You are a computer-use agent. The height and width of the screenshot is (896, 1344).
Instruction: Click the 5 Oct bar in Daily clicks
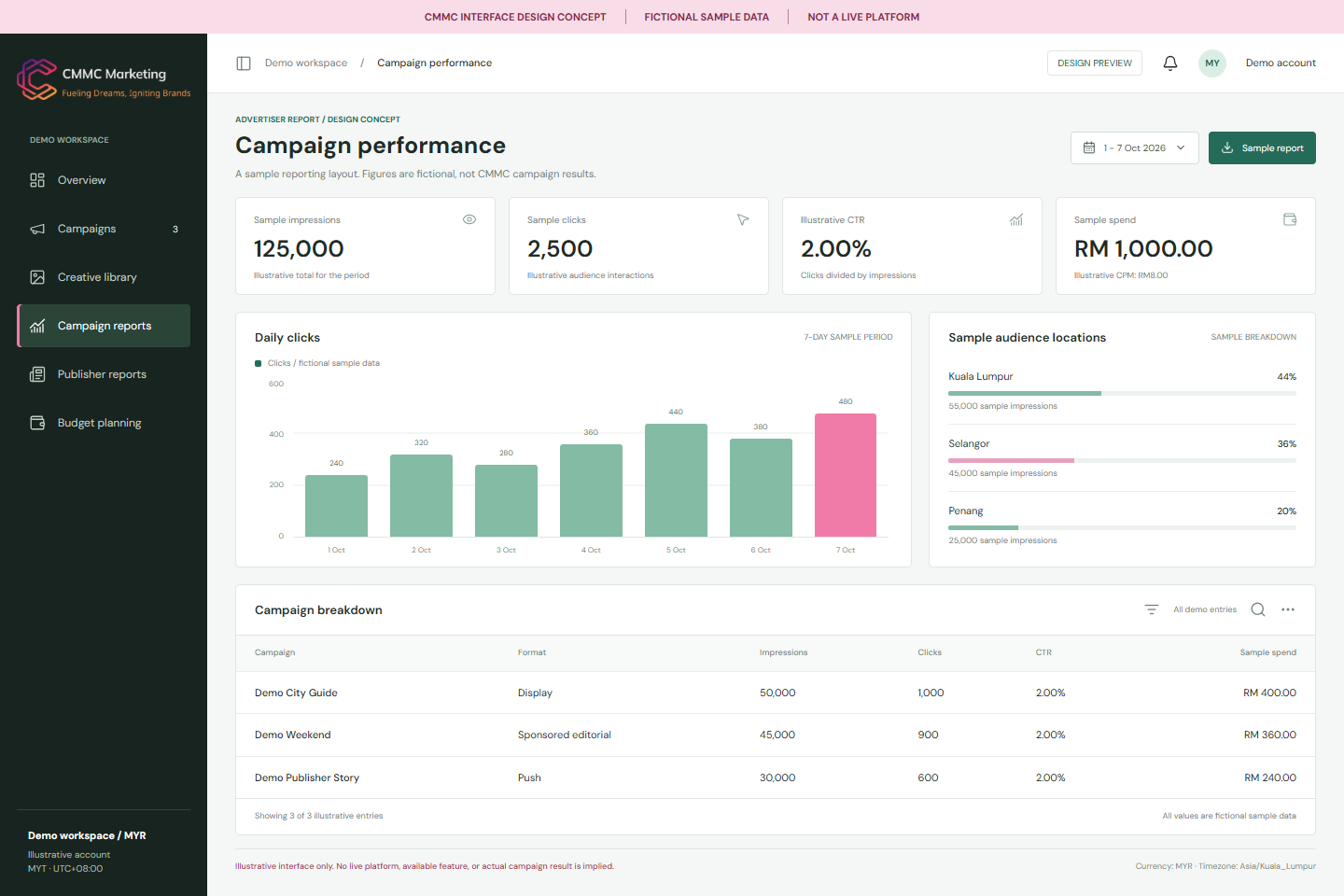(x=676, y=481)
